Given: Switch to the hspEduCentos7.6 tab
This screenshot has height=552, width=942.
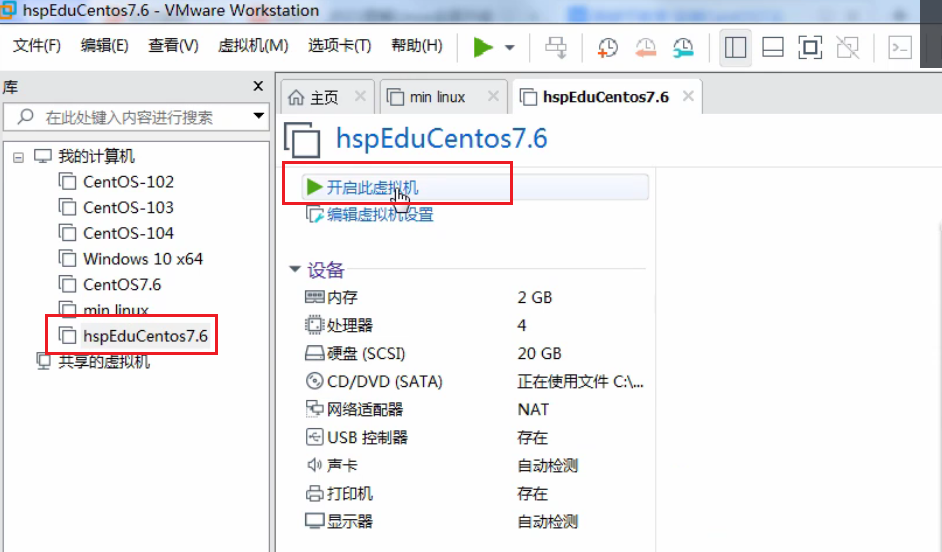Looking at the screenshot, I should [x=606, y=97].
